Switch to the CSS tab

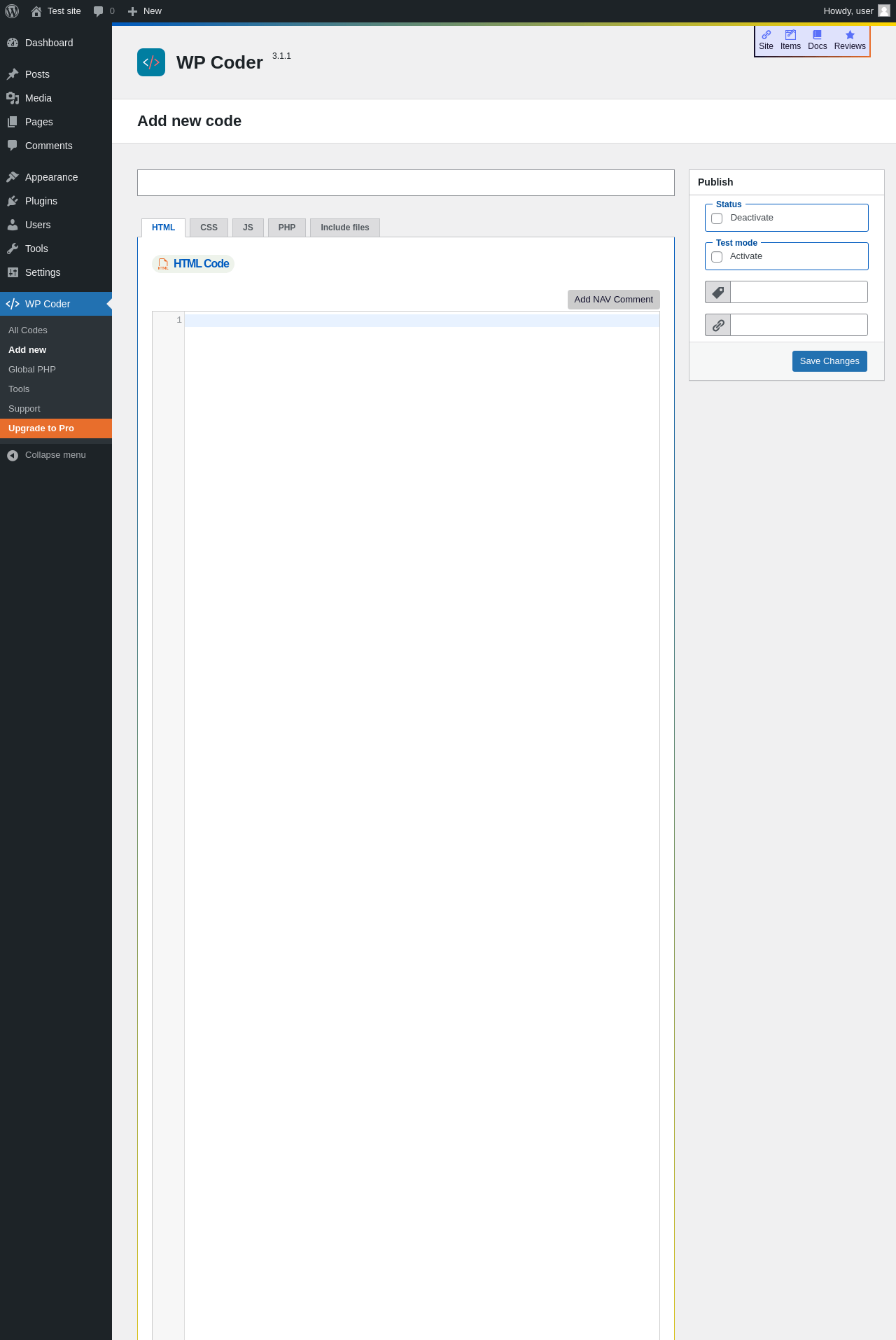[x=209, y=228]
